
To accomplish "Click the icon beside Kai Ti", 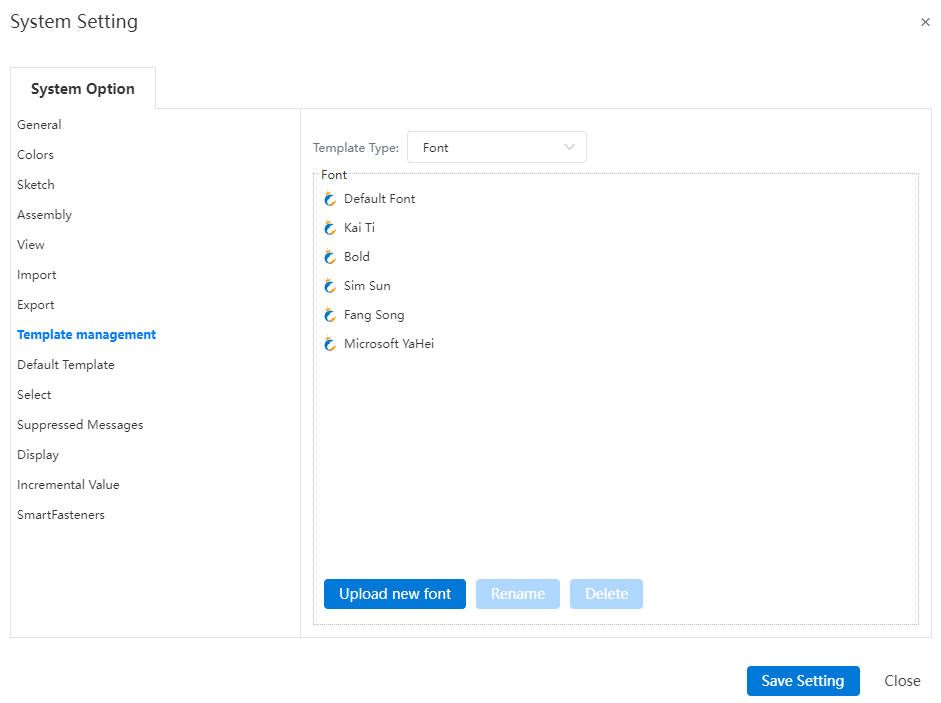I will (x=329, y=228).
